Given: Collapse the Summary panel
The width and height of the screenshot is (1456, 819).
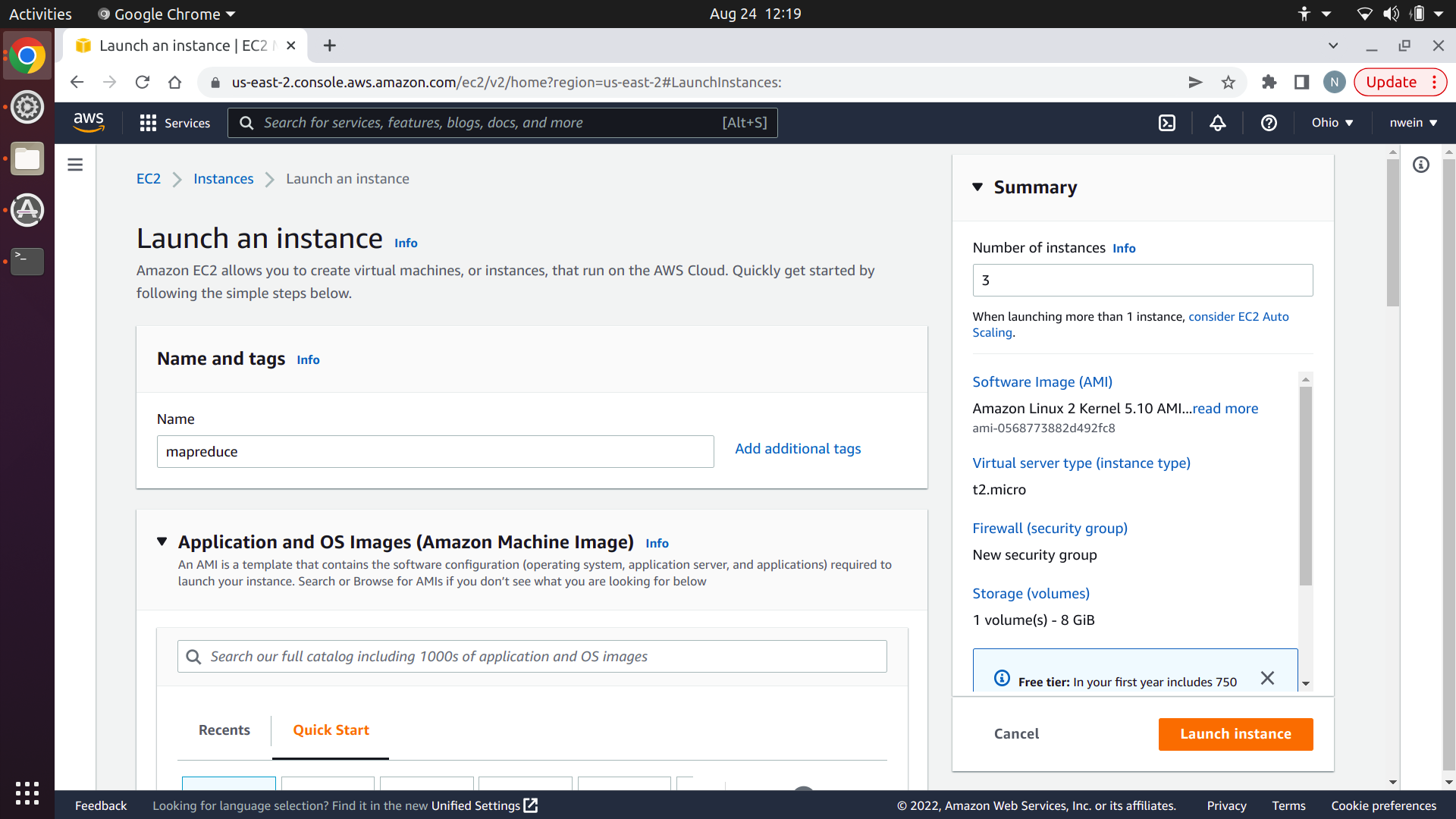Looking at the screenshot, I should click(x=977, y=187).
